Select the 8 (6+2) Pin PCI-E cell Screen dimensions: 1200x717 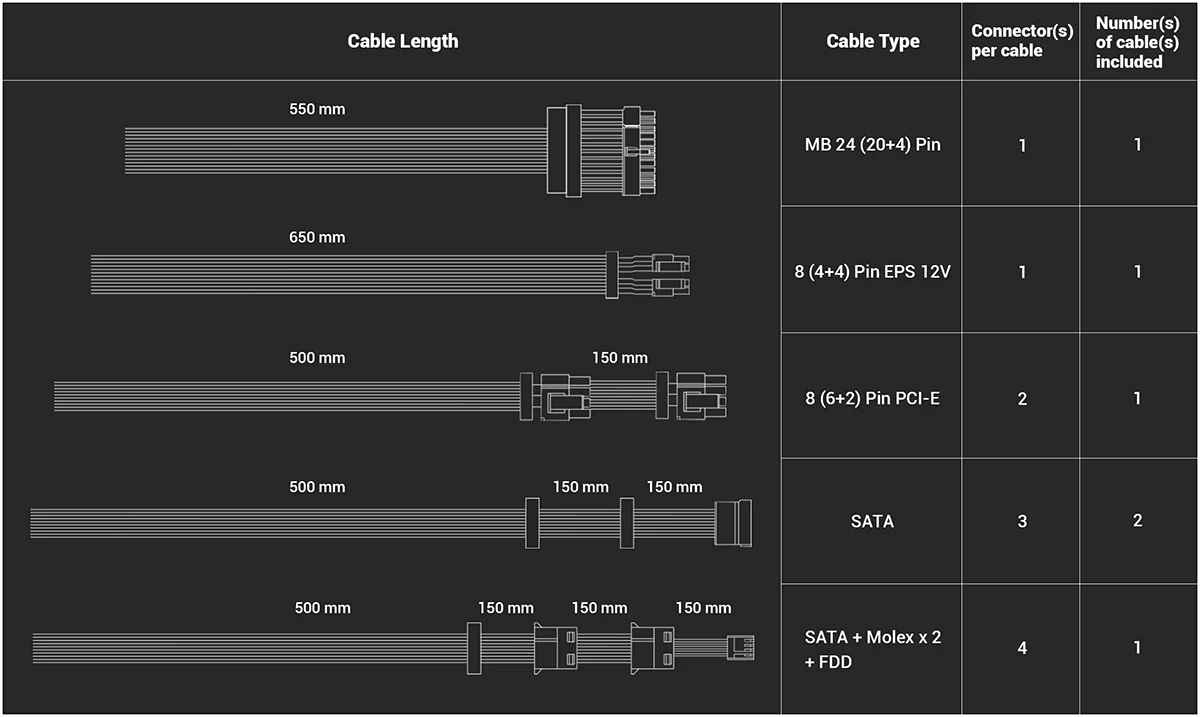coord(872,398)
